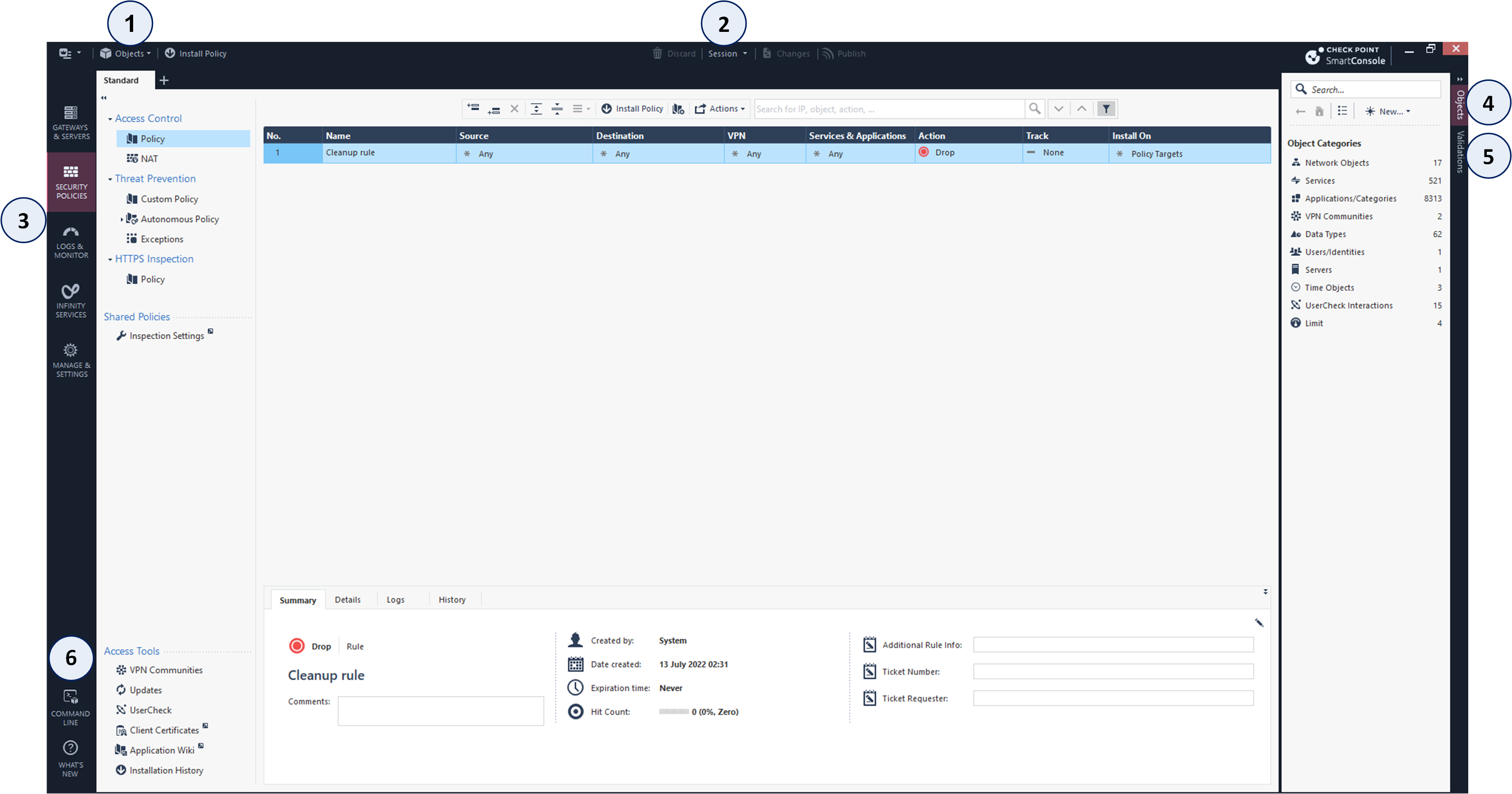Viewport: 1512px width, 794px height.
Task: Click add rule above icon
Action: [473, 108]
